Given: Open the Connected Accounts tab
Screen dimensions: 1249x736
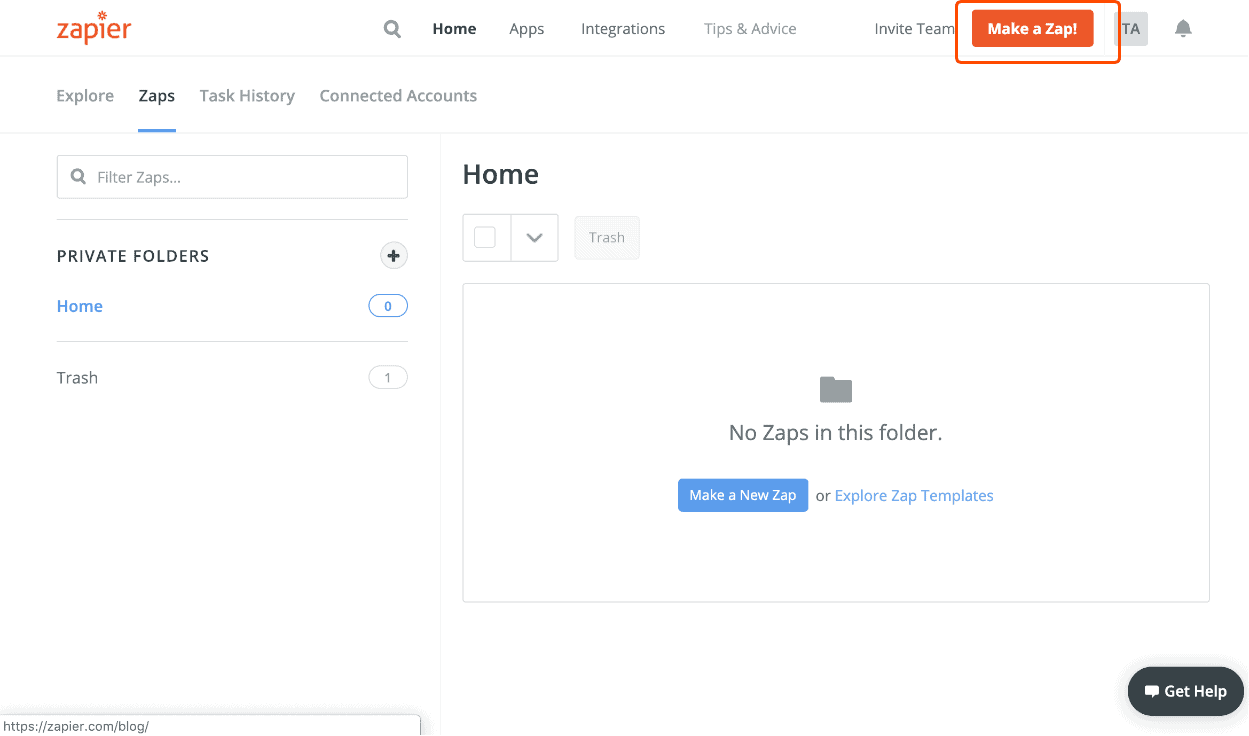Looking at the screenshot, I should click(398, 95).
